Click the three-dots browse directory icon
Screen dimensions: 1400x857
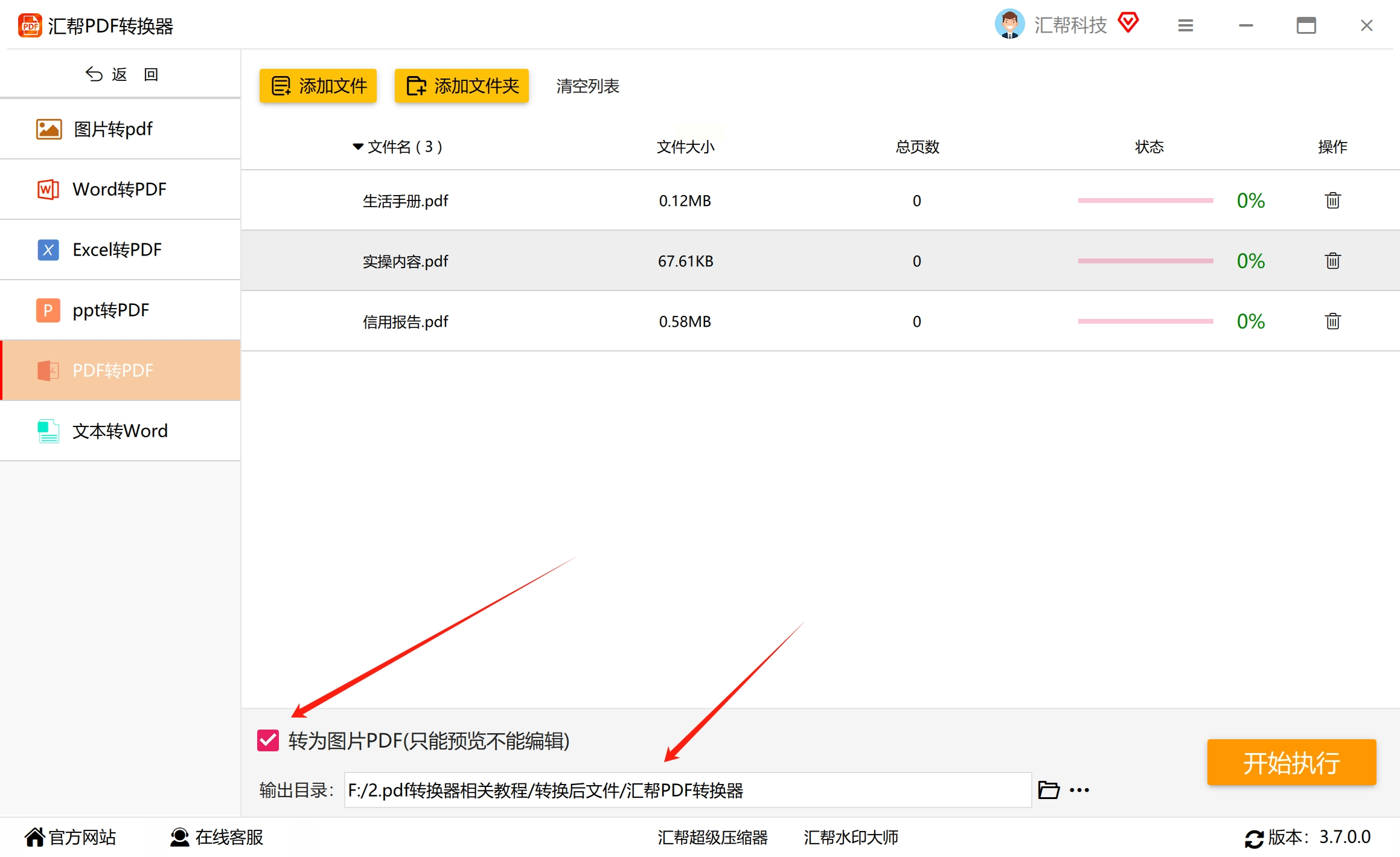click(1079, 790)
